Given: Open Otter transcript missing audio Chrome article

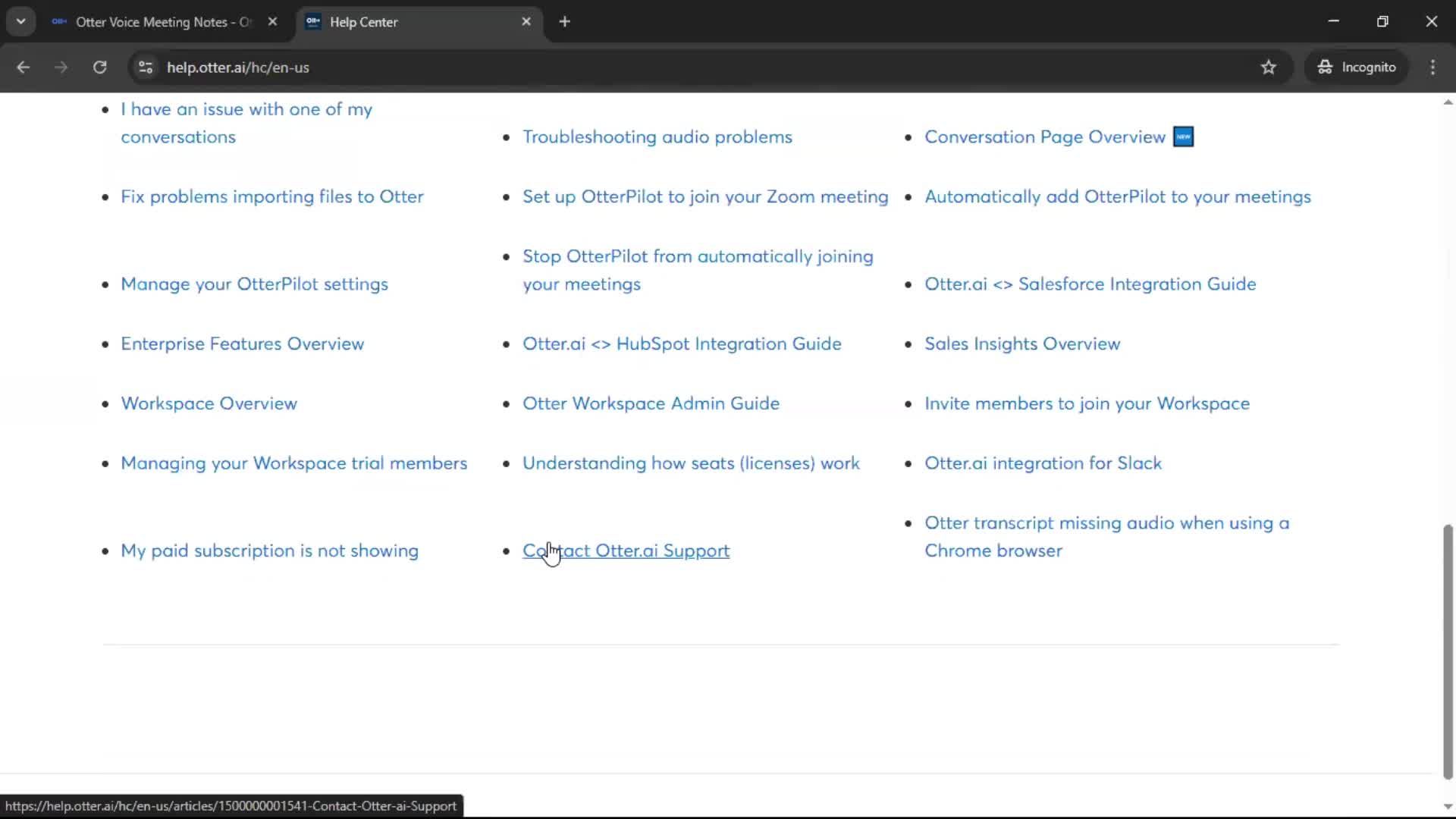Looking at the screenshot, I should [1106, 537].
